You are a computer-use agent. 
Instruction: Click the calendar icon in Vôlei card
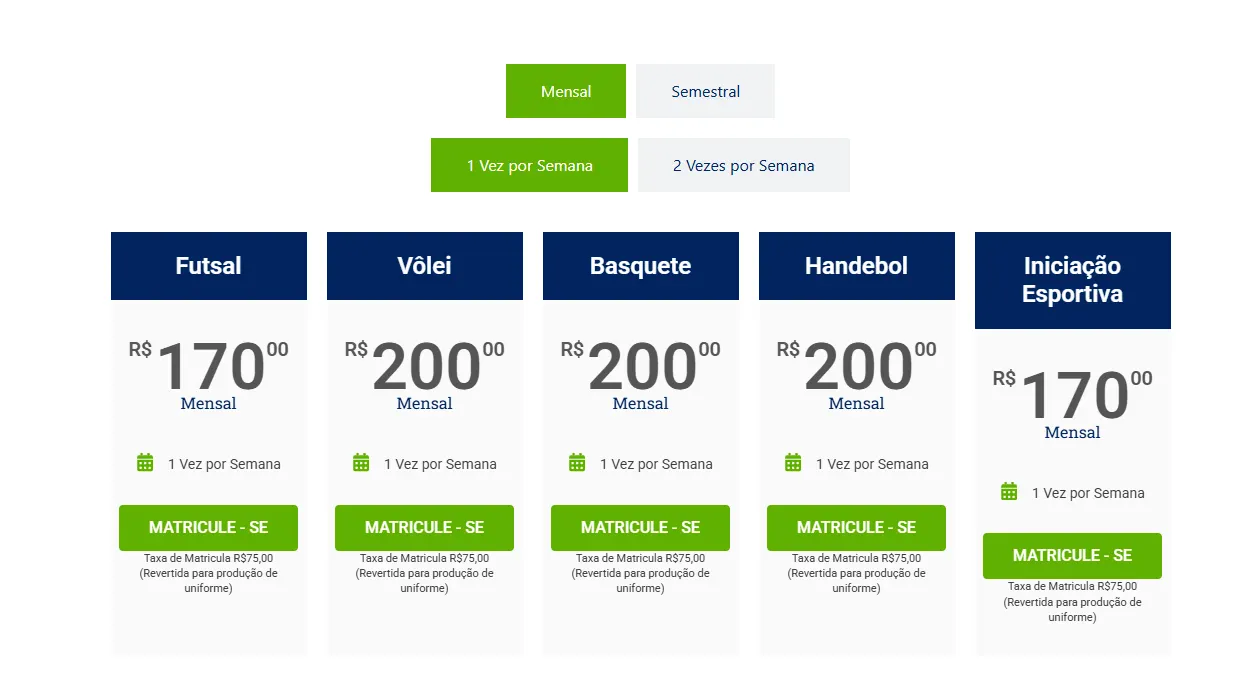[361, 462]
